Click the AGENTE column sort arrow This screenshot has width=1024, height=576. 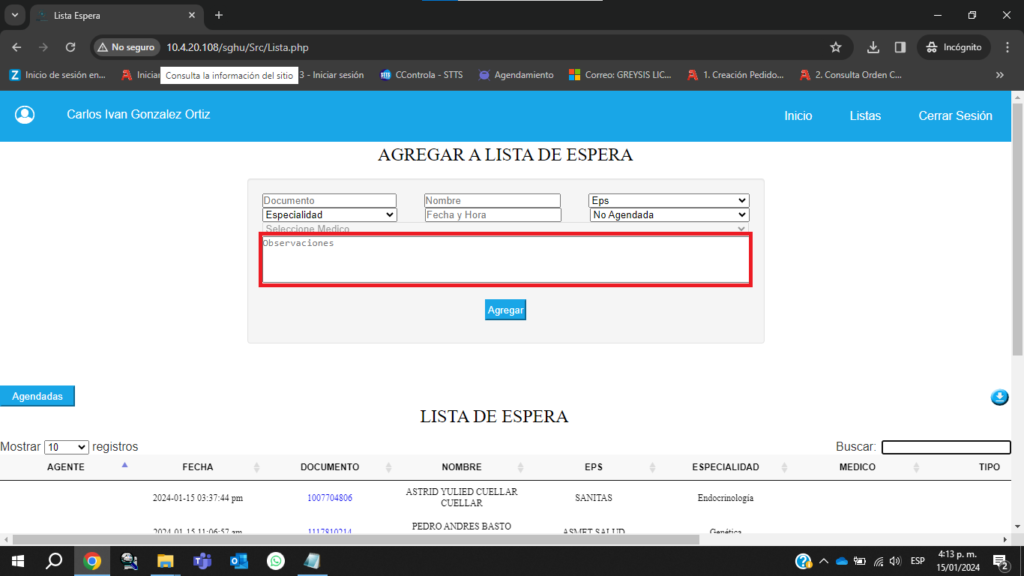(125, 466)
